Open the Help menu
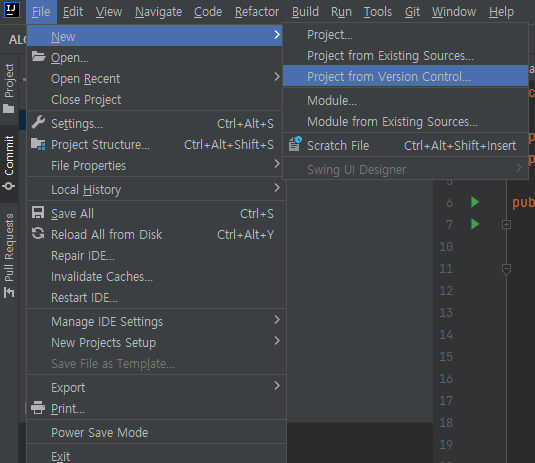 tap(501, 12)
